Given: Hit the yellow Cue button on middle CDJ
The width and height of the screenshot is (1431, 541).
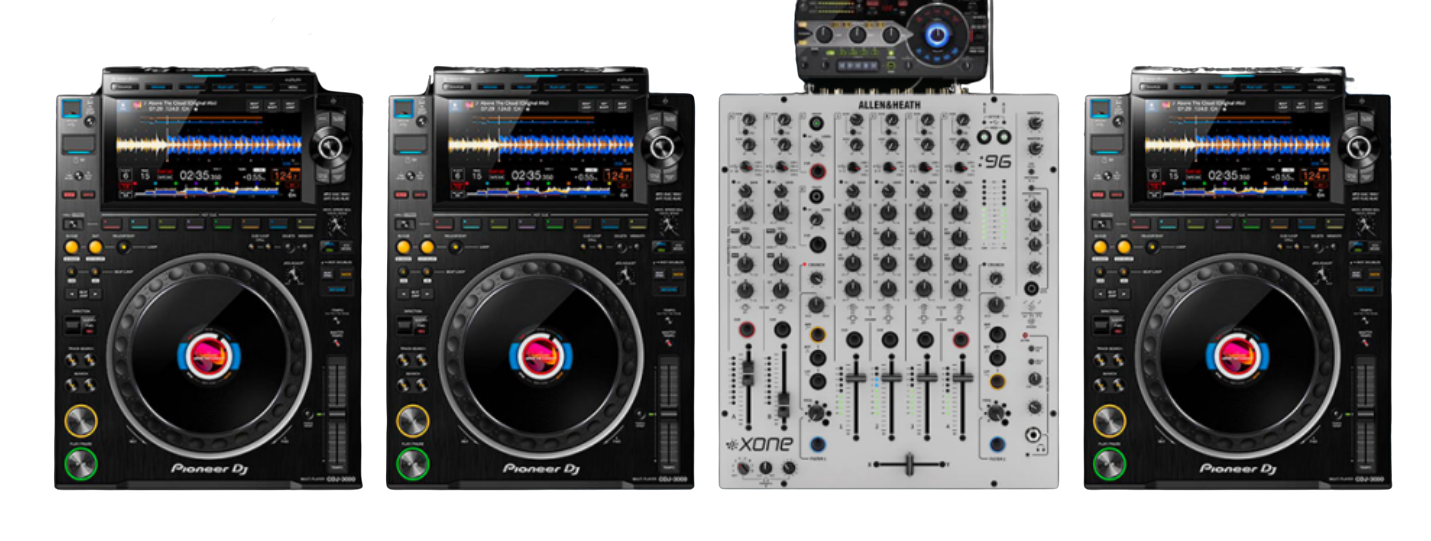Looking at the screenshot, I should click(412, 420).
